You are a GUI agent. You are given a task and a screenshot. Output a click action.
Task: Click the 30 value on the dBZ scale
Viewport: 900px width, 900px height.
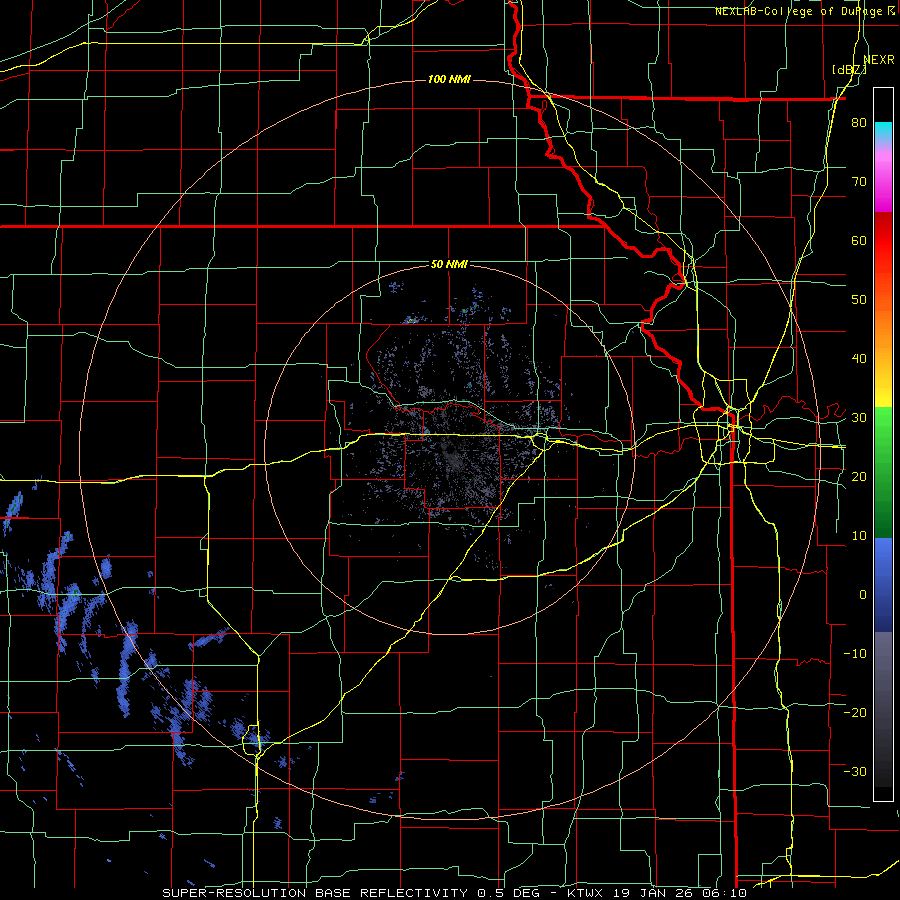[859, 417]
